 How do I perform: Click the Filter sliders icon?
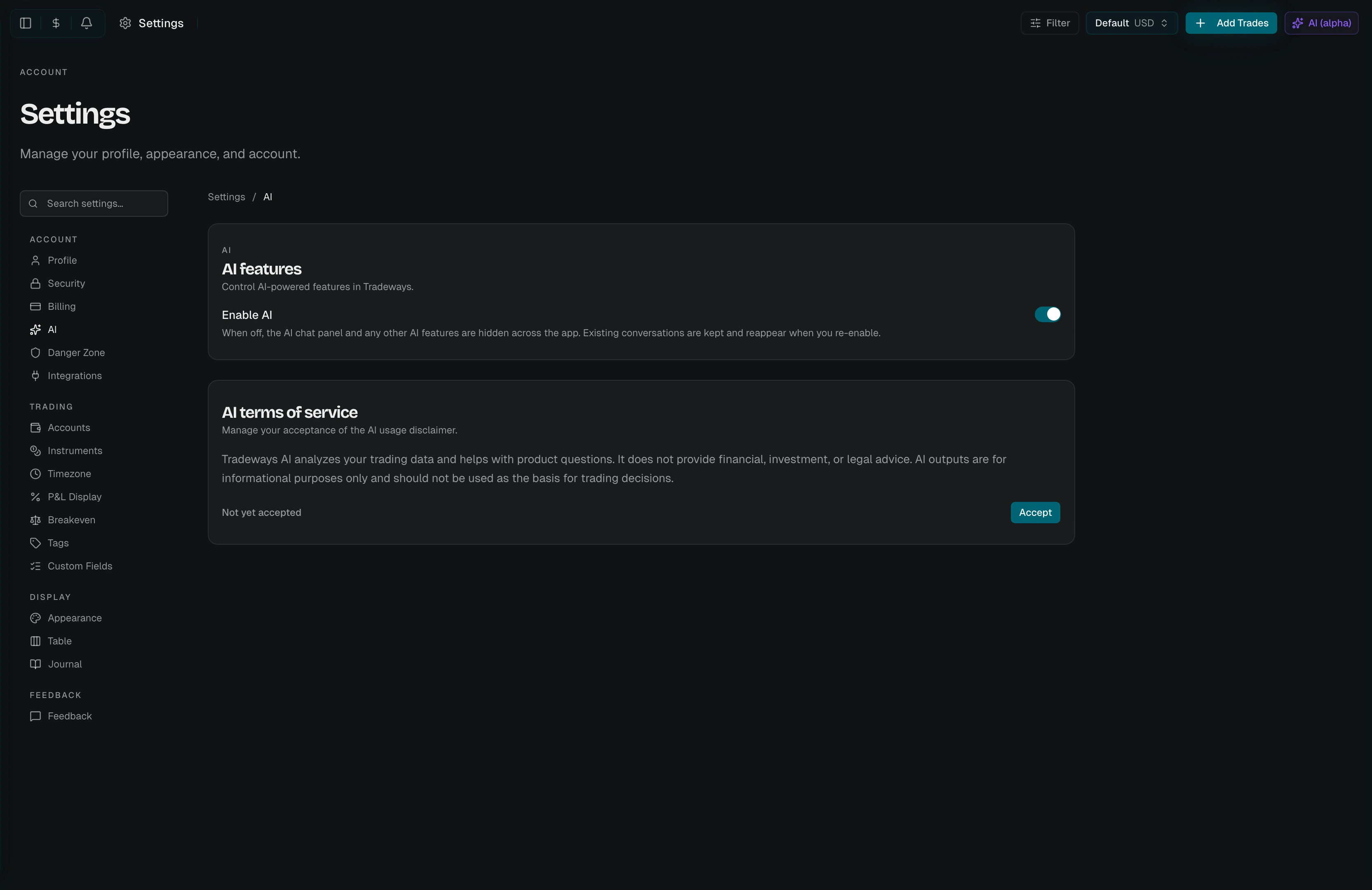1035,23
